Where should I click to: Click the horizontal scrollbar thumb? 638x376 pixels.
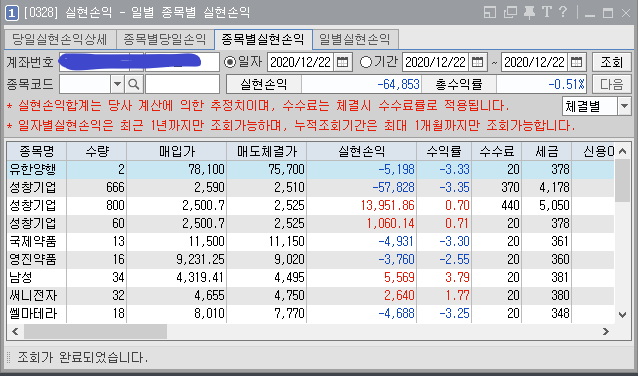(x=95, y=331)
